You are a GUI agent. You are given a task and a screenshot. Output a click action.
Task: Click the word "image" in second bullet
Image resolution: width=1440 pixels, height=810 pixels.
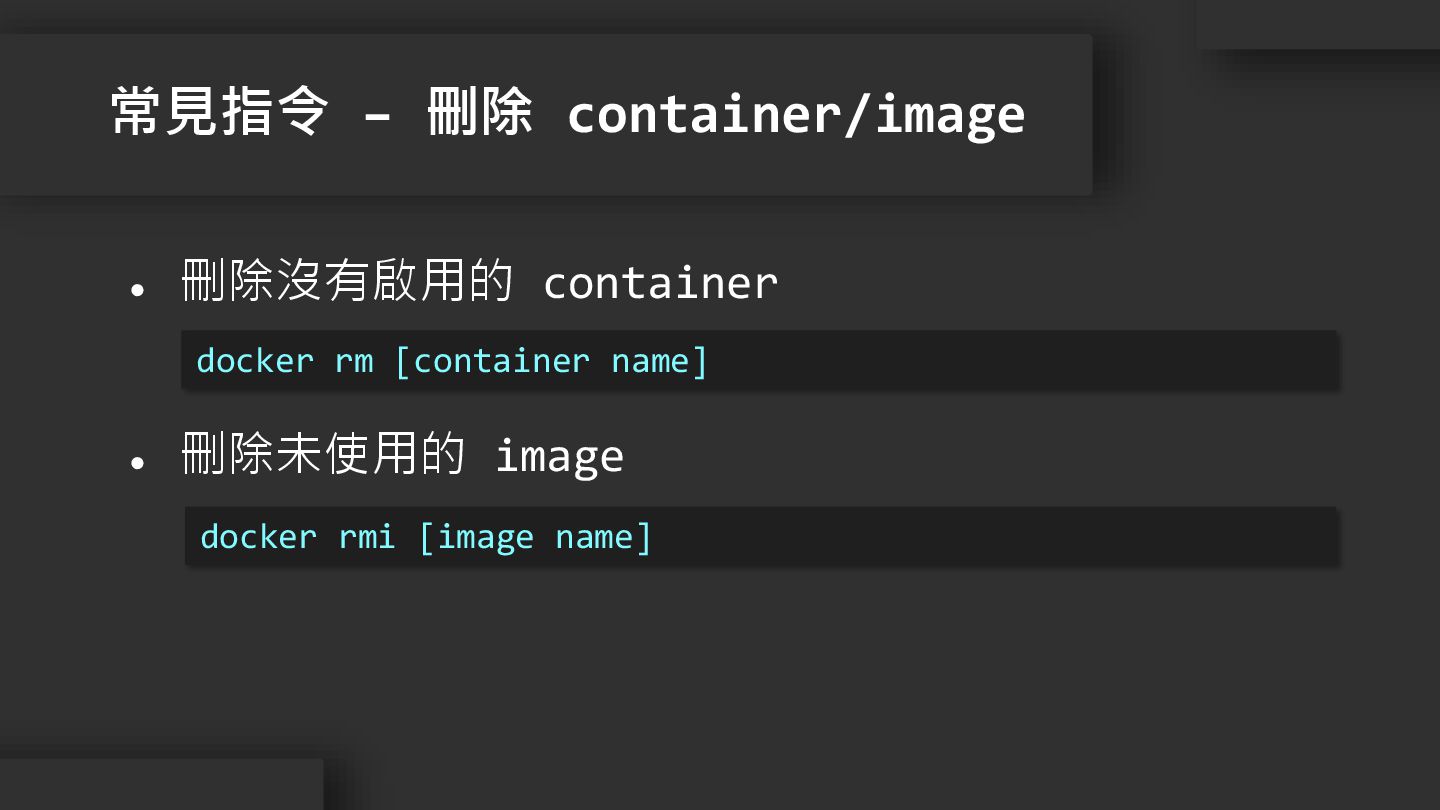click(x=559, y=457)
